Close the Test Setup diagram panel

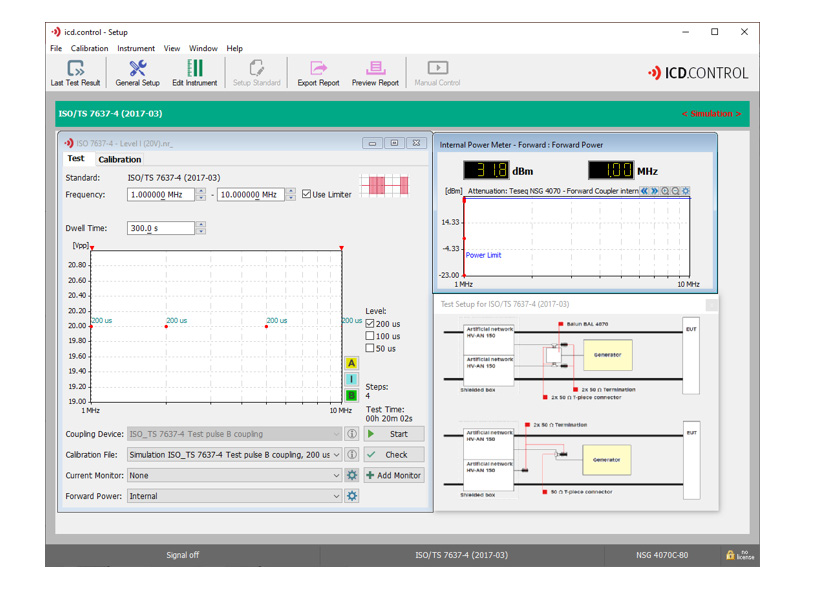(712, 305)
